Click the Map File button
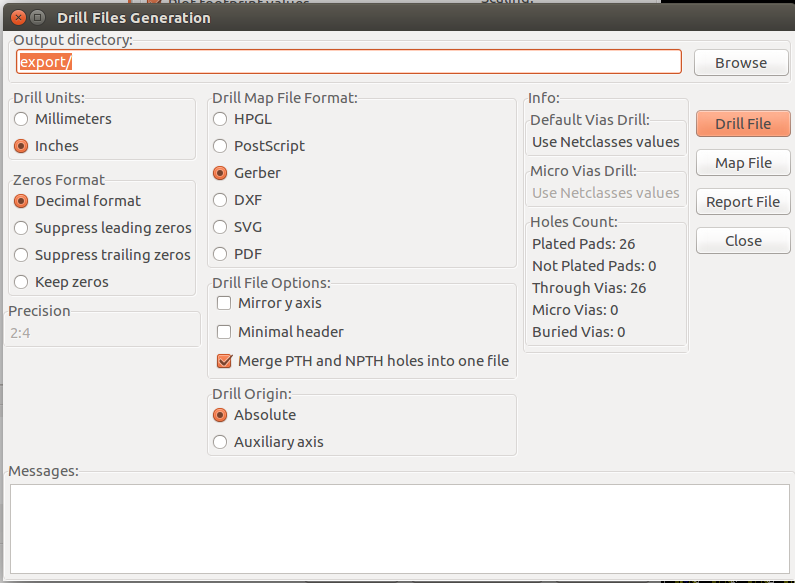 coord(743,163)
